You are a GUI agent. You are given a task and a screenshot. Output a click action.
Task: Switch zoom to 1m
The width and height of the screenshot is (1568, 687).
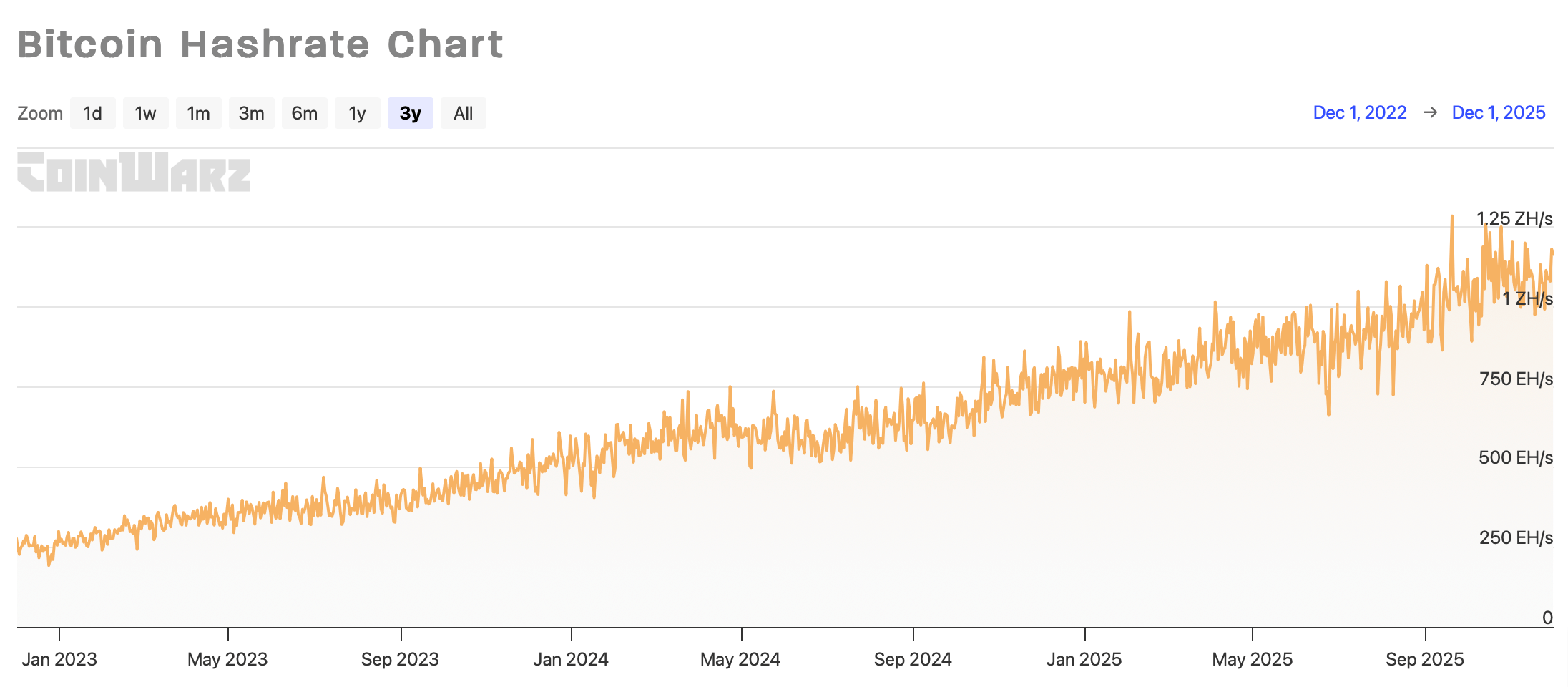tap(198, 113)
